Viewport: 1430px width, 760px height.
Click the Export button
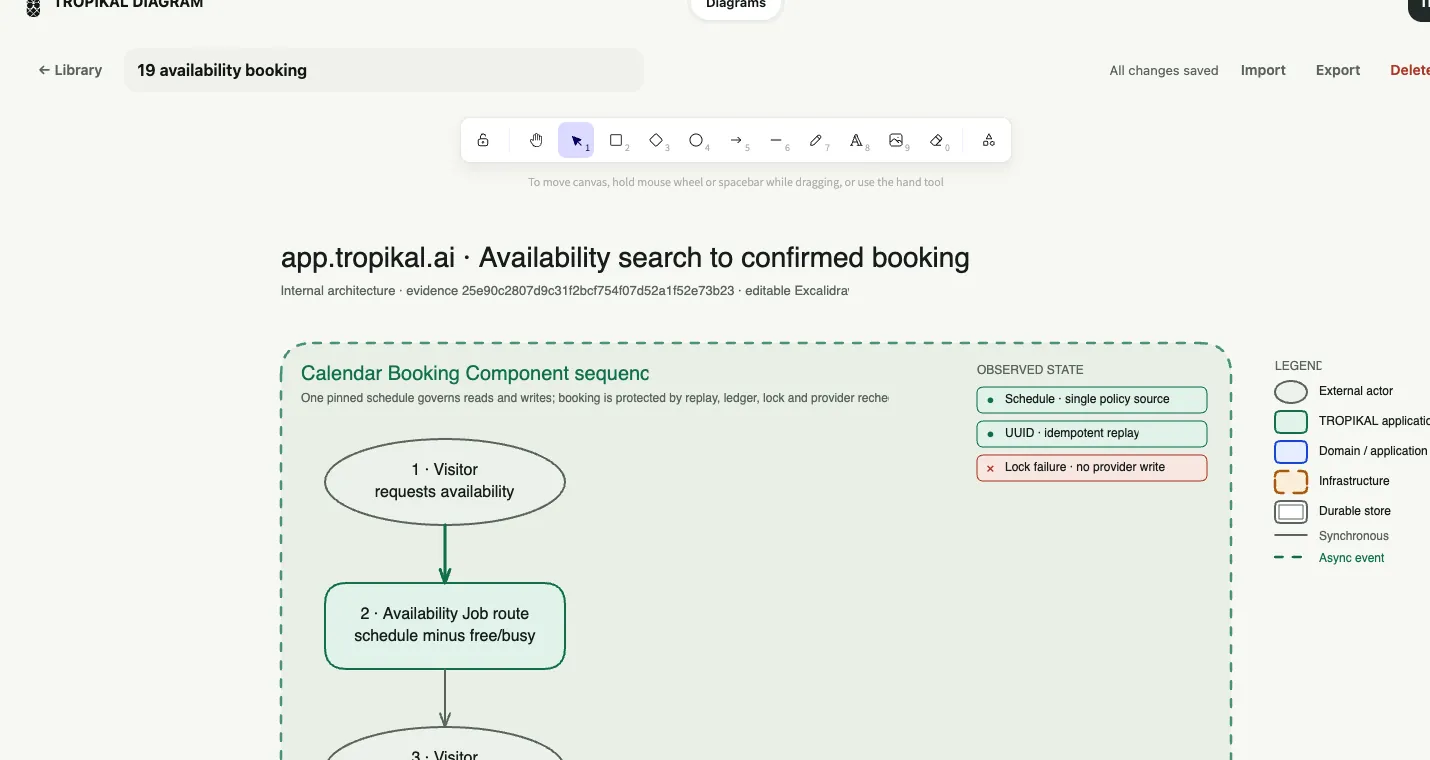coord(1338,70)
